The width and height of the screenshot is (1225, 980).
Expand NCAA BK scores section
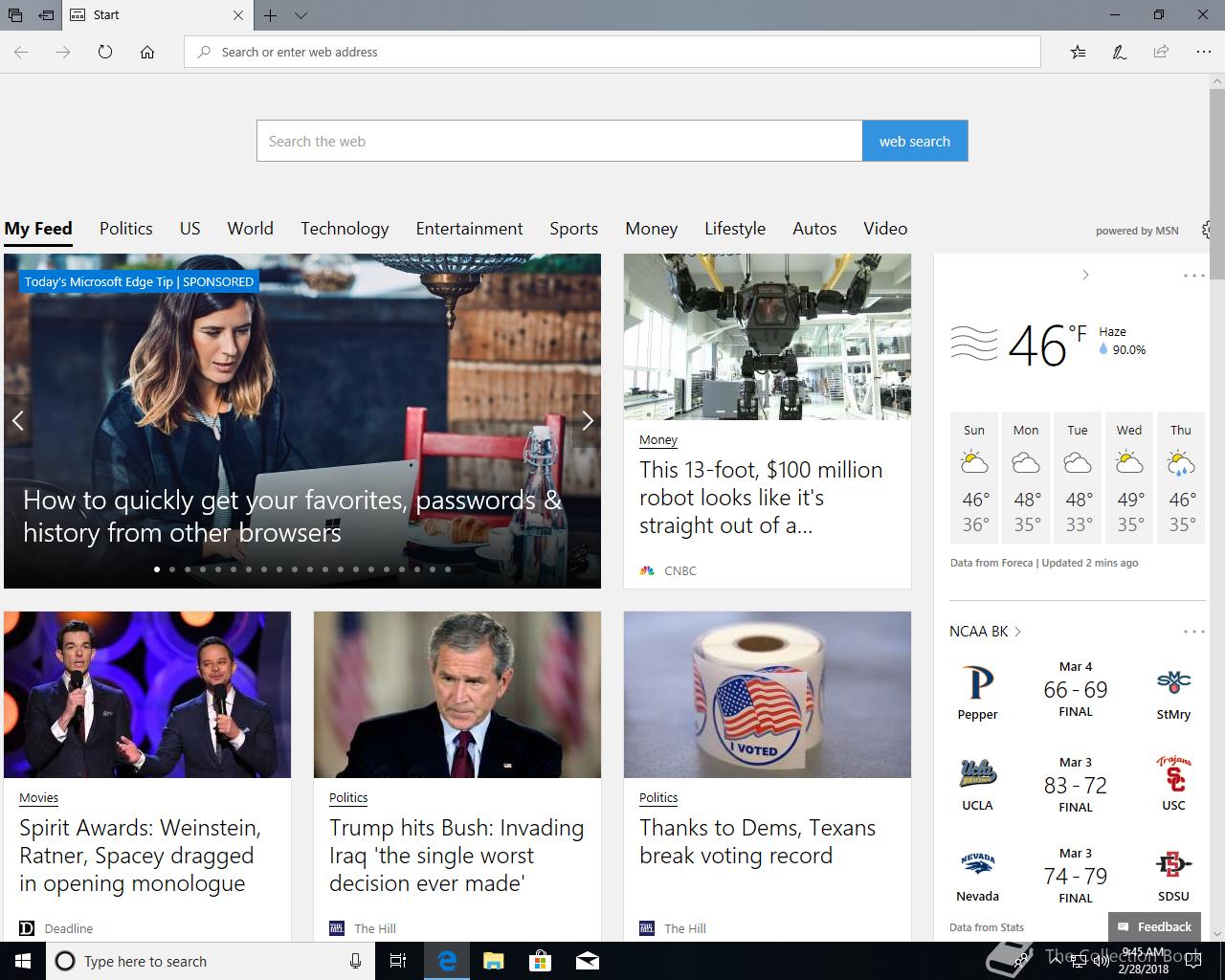click(986, 632)
